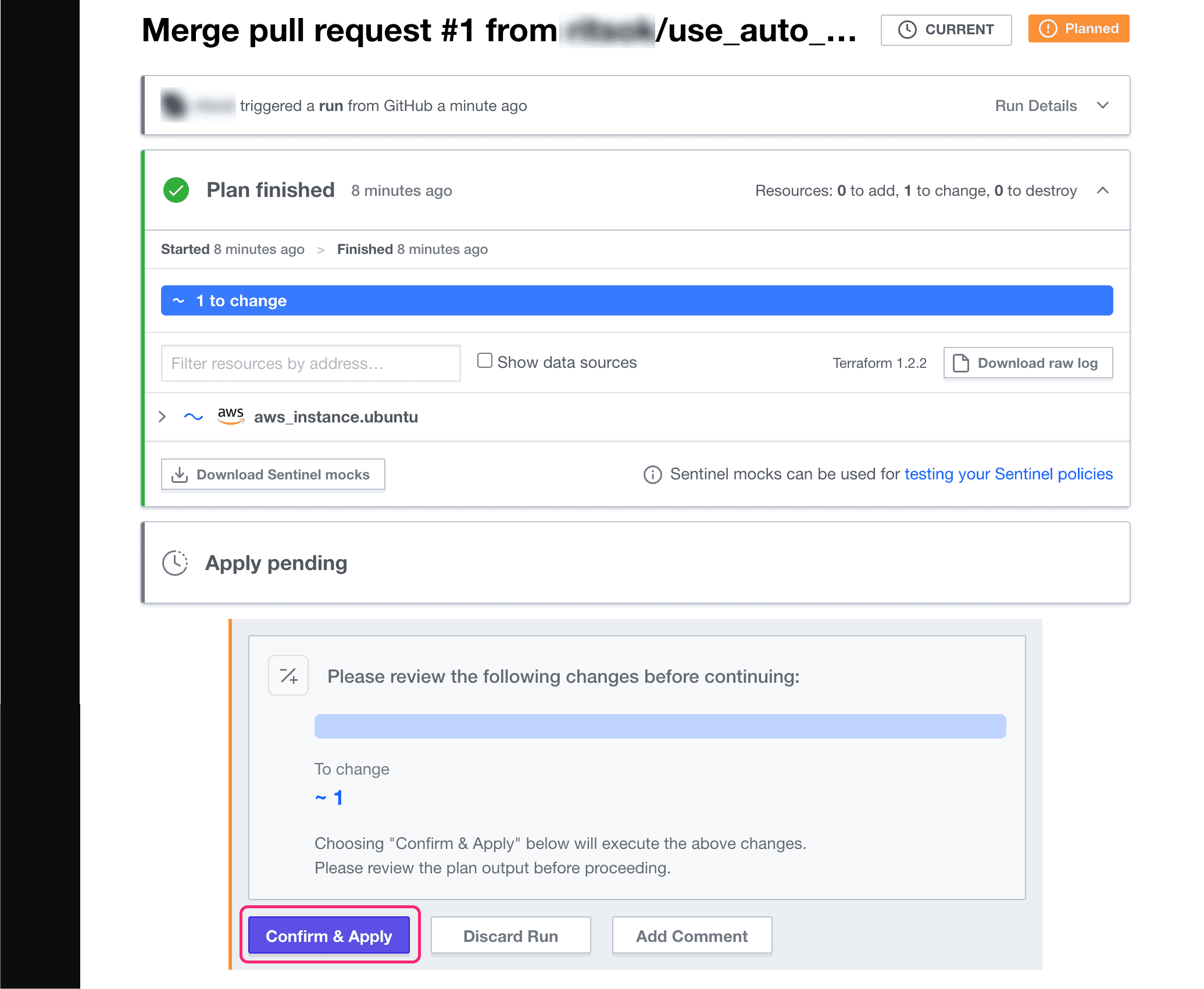This screenshot has height=989, width=1204.
Task: Click the AWS resource icon for aws_instance.ubuntu
Action: (x=231, y=417)
